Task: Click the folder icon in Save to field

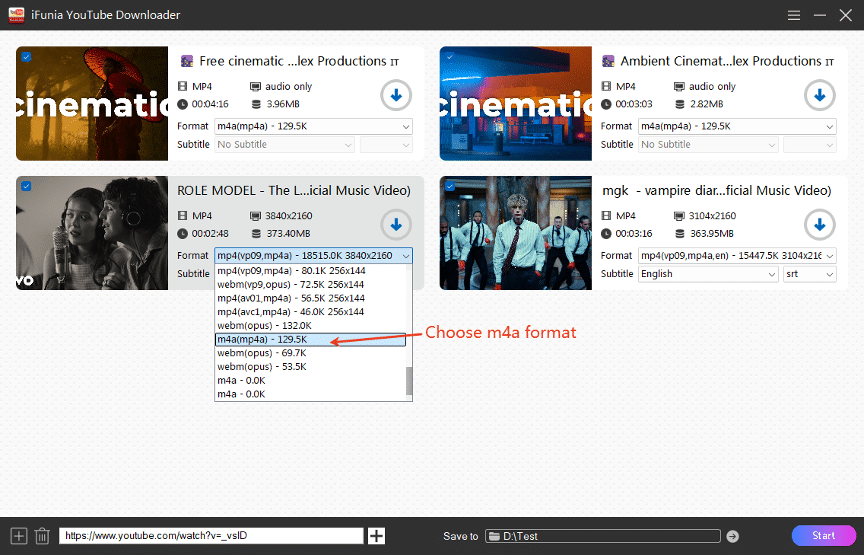Action: (494, 536)
